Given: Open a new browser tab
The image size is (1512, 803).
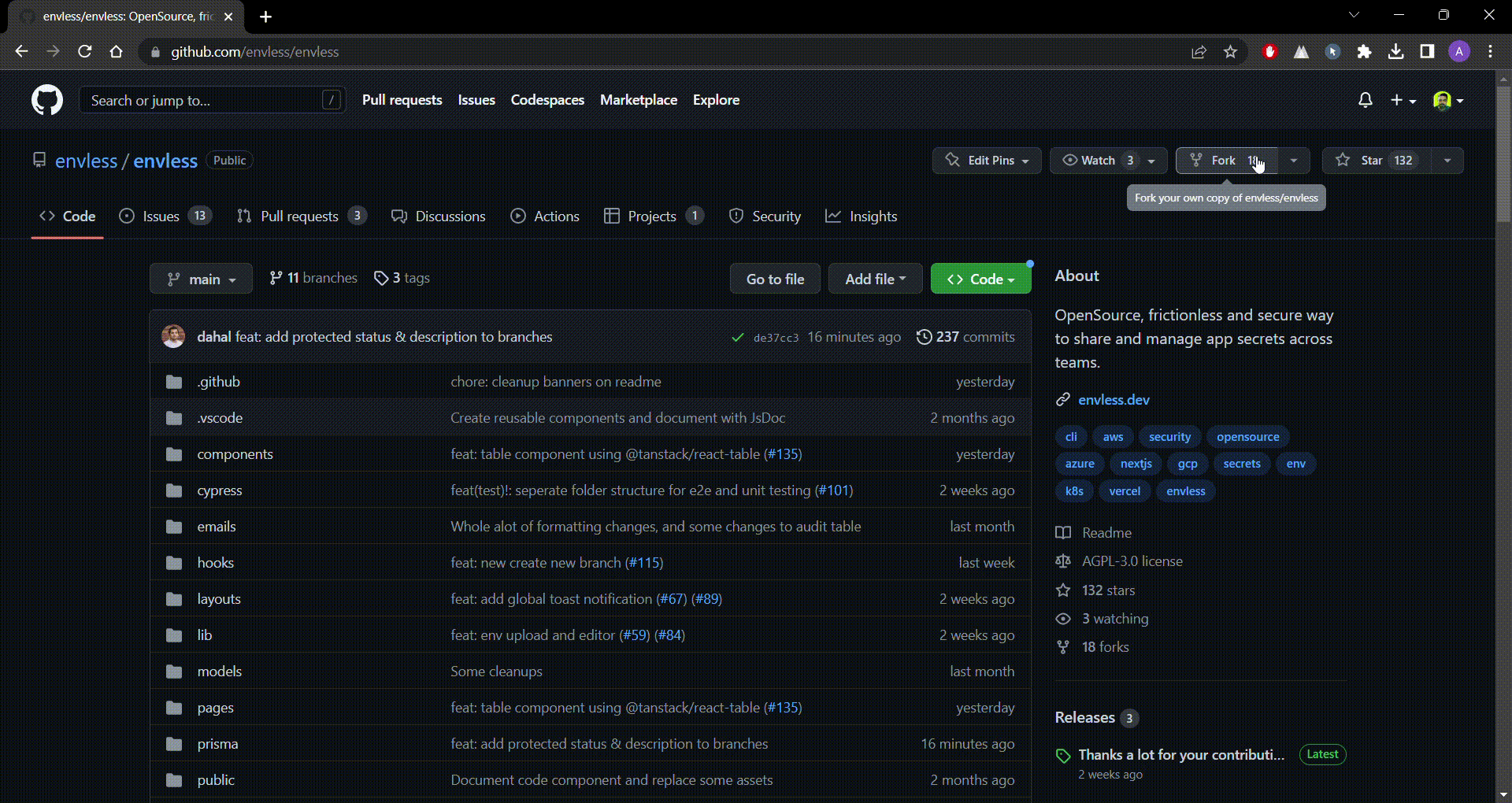Looking at the screenshot, I should tap(266, 17).
